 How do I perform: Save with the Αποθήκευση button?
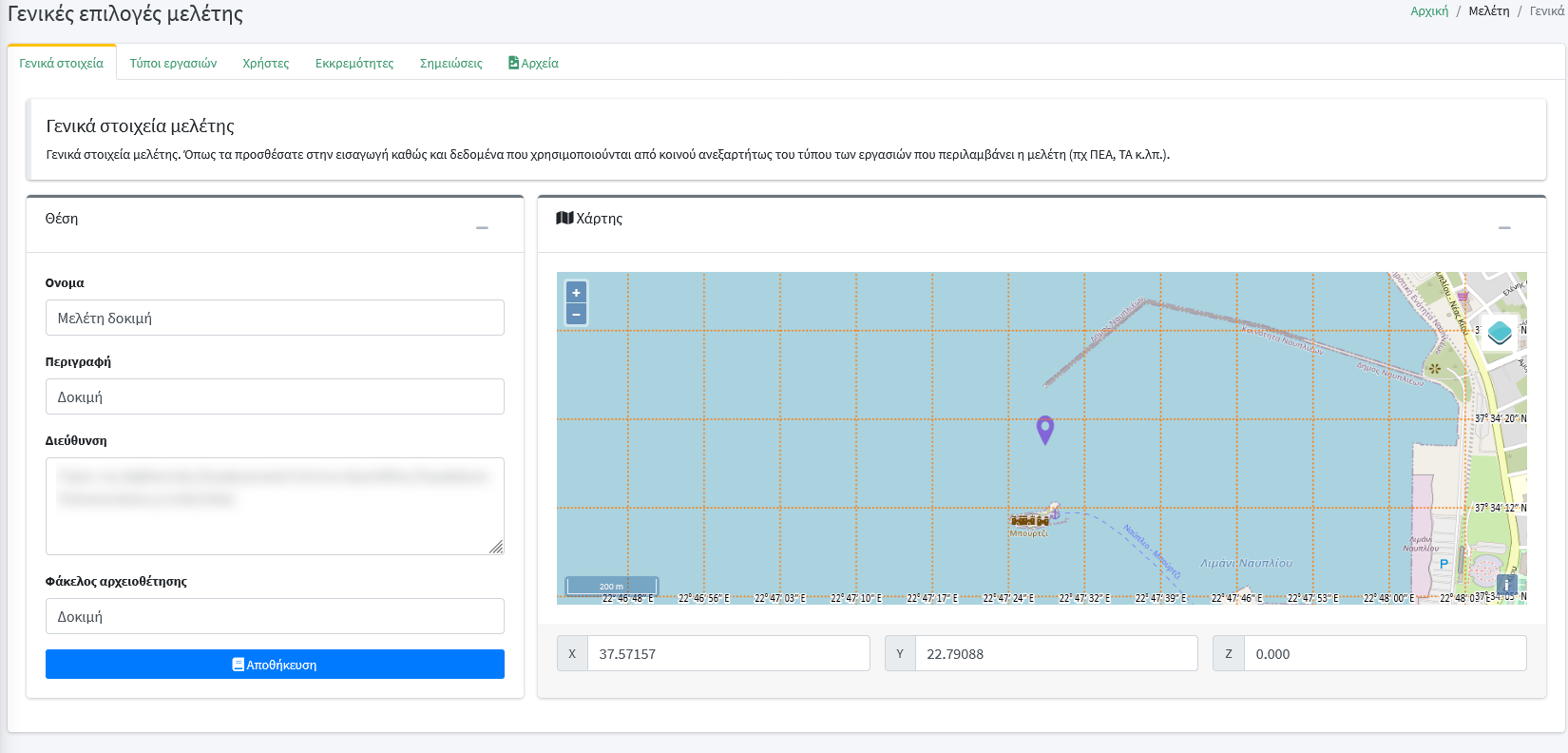click(x=275, y=665)
